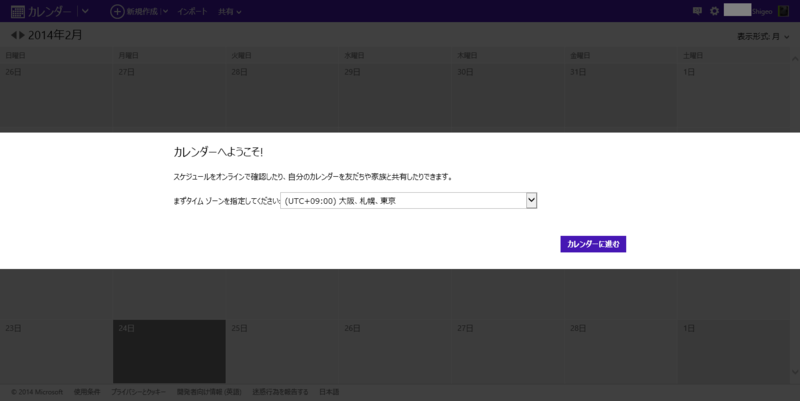This screenshot has height=401, width=800.
Task: Go to next month arrow
Action: pyautogui.click(x=21, y=35)
